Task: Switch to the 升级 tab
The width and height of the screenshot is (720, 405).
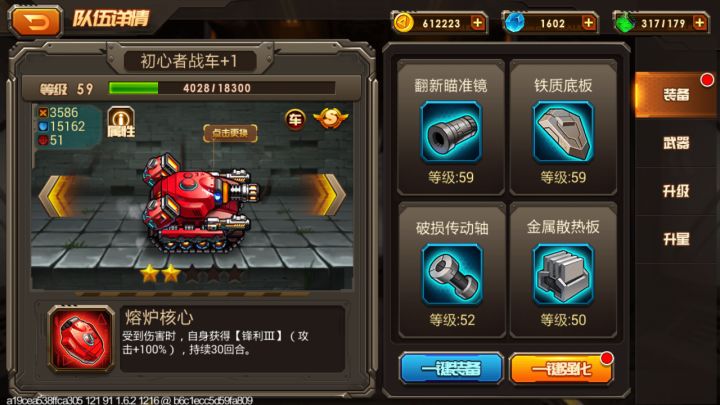Action: (676, 191)
